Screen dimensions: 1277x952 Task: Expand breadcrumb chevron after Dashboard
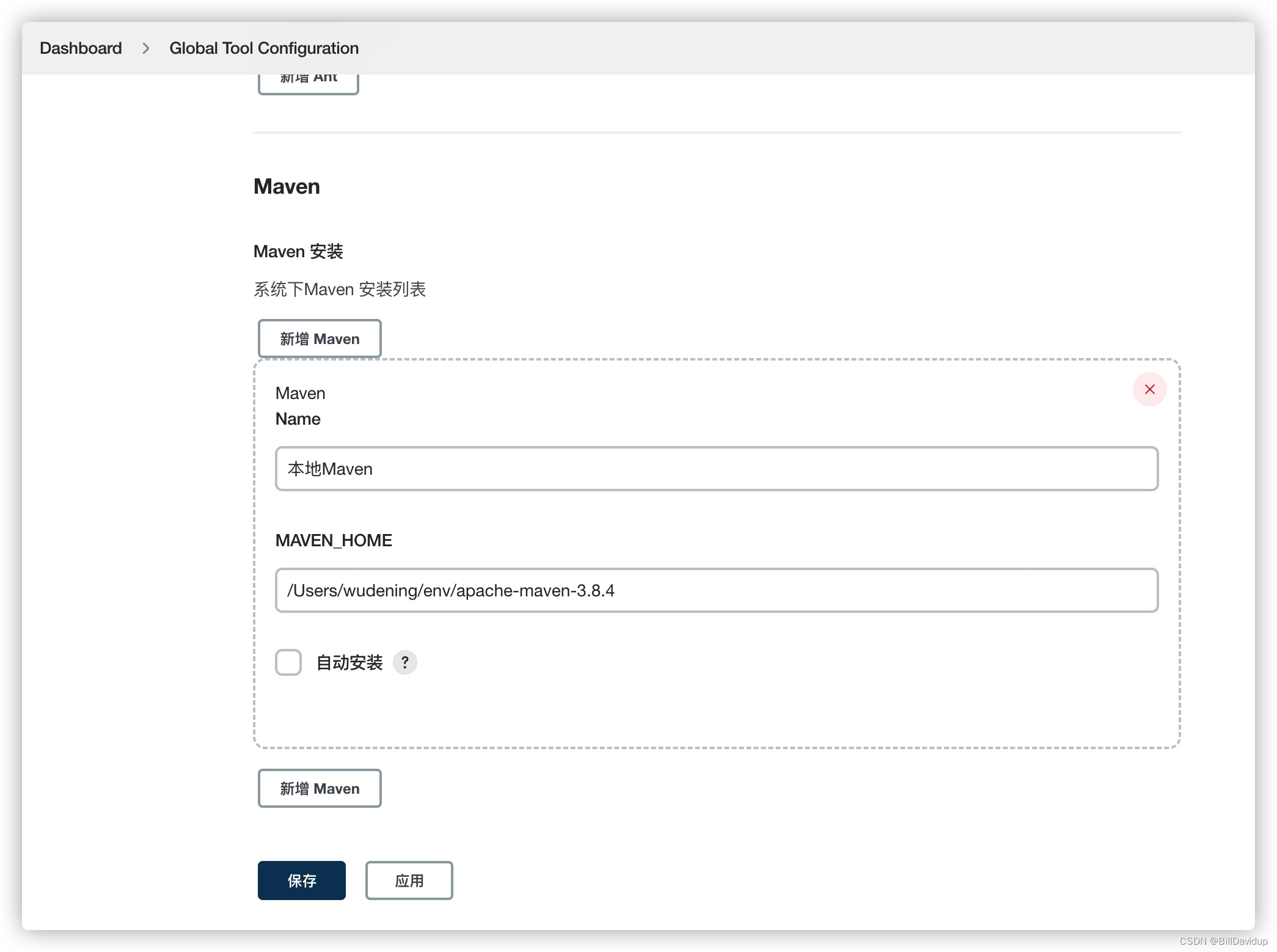point(145,48)
